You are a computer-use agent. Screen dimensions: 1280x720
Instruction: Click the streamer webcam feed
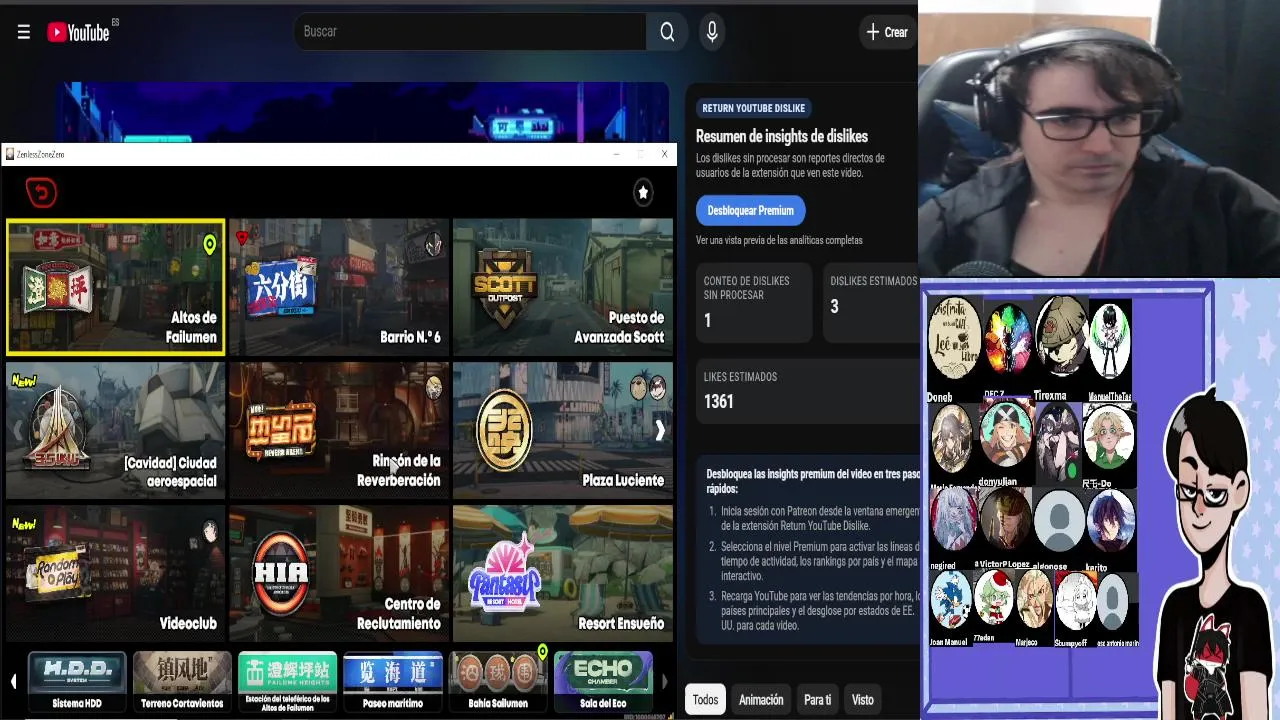[1099, 138]
